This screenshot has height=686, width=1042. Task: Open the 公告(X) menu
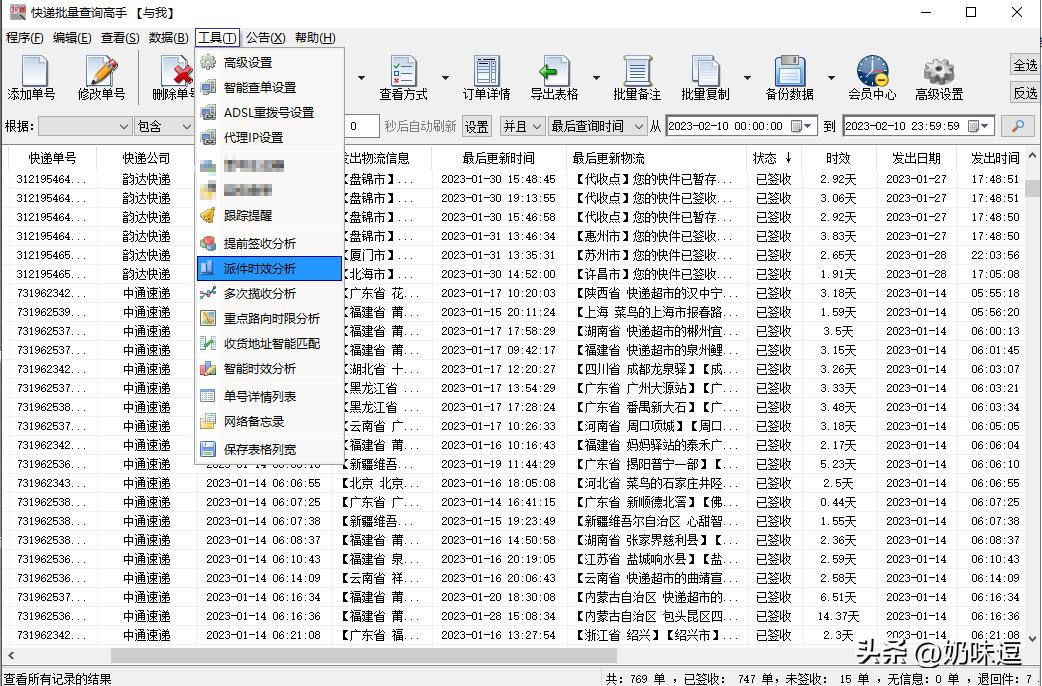(267, 37)
